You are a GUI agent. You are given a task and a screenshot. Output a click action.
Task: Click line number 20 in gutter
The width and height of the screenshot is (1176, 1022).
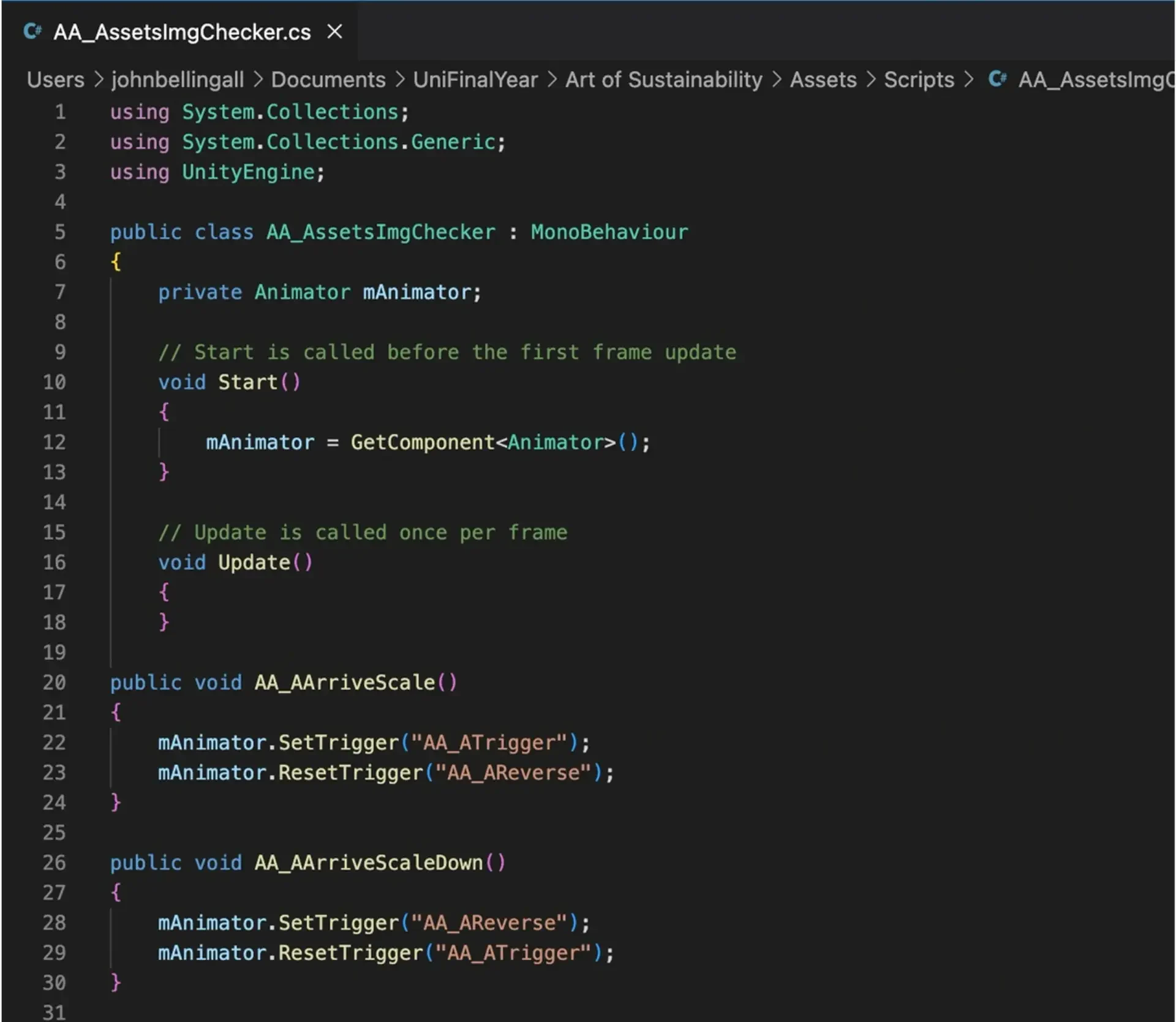54,683
